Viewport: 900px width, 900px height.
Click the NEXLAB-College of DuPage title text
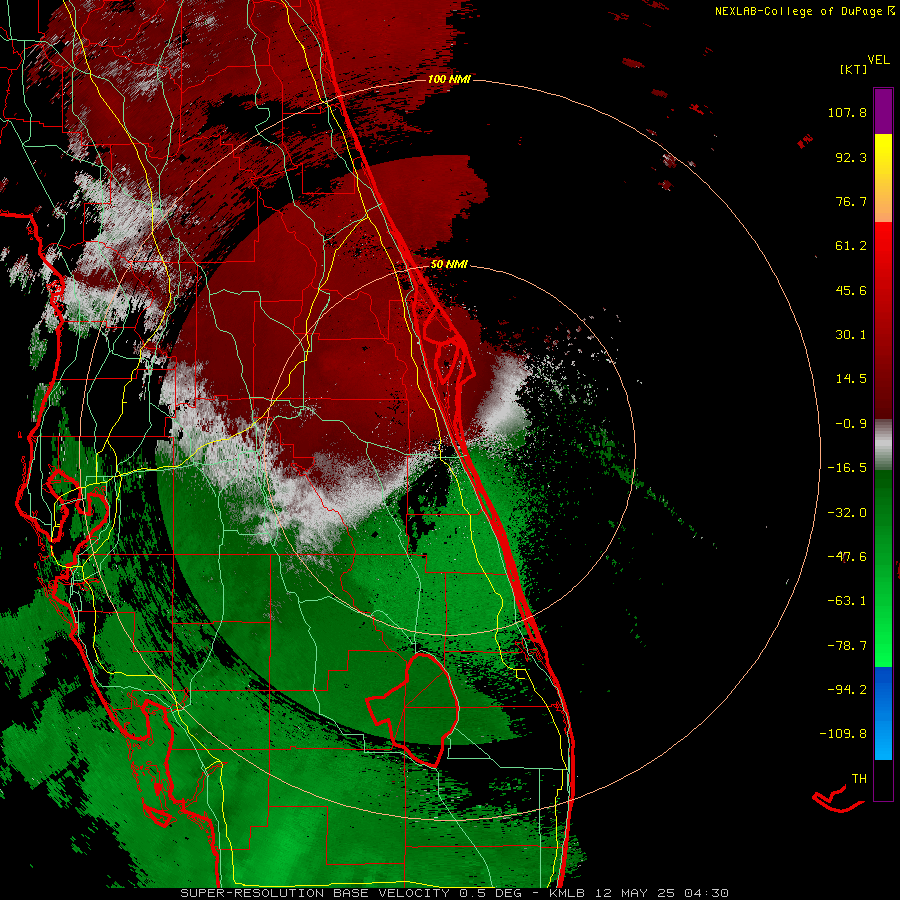pos(798,11)
